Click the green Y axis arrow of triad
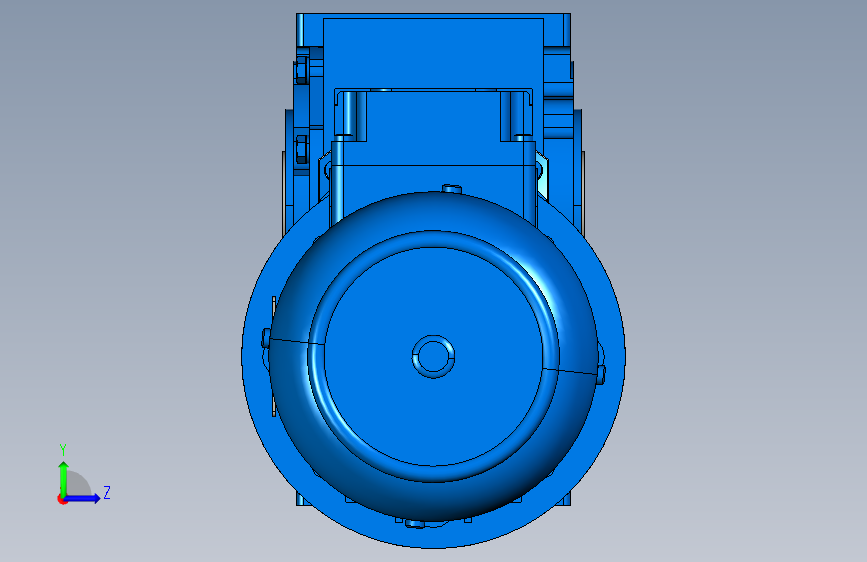The image size is (867, 562). (x=64, y=478)
